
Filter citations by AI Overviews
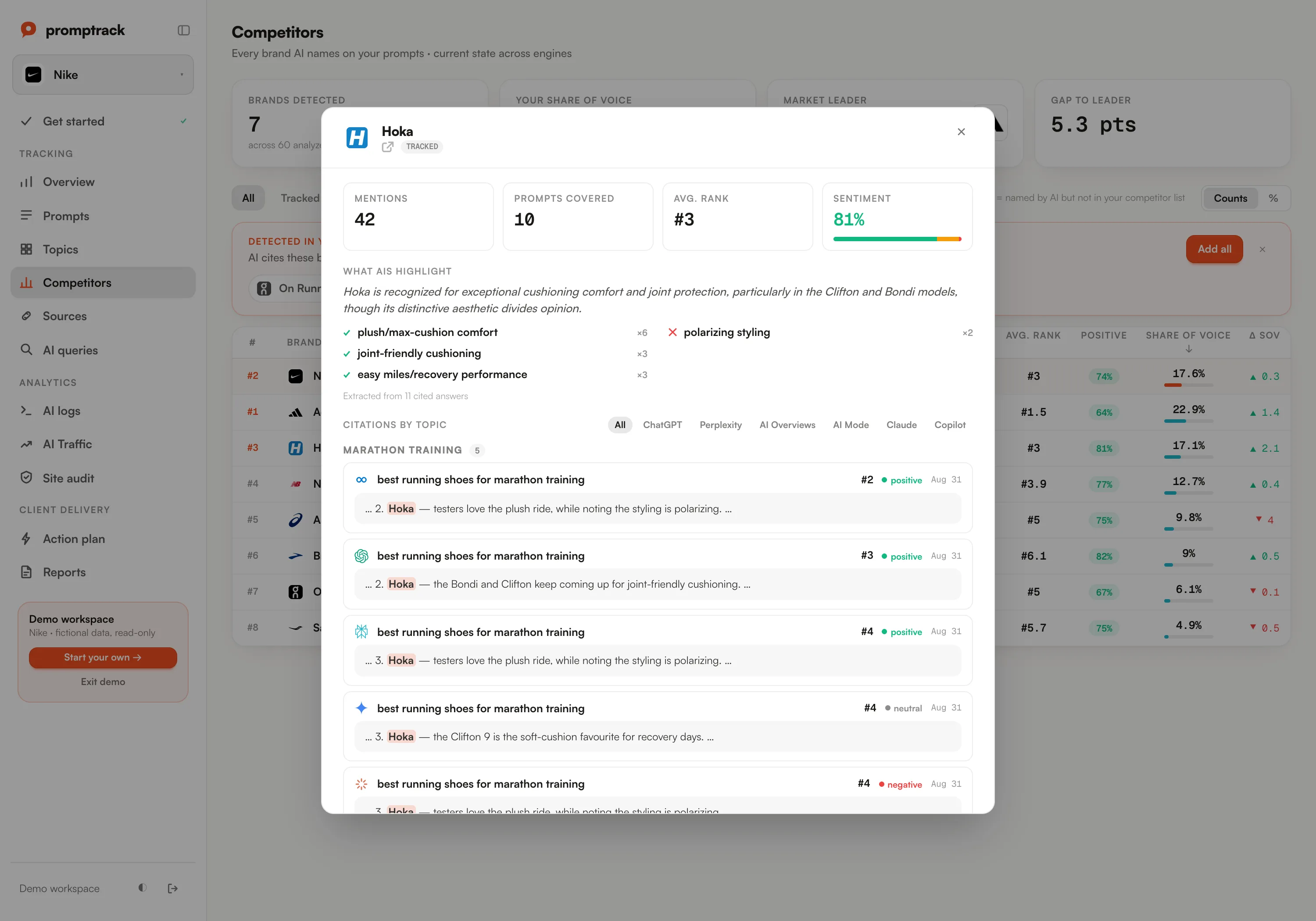coord(787,425)
